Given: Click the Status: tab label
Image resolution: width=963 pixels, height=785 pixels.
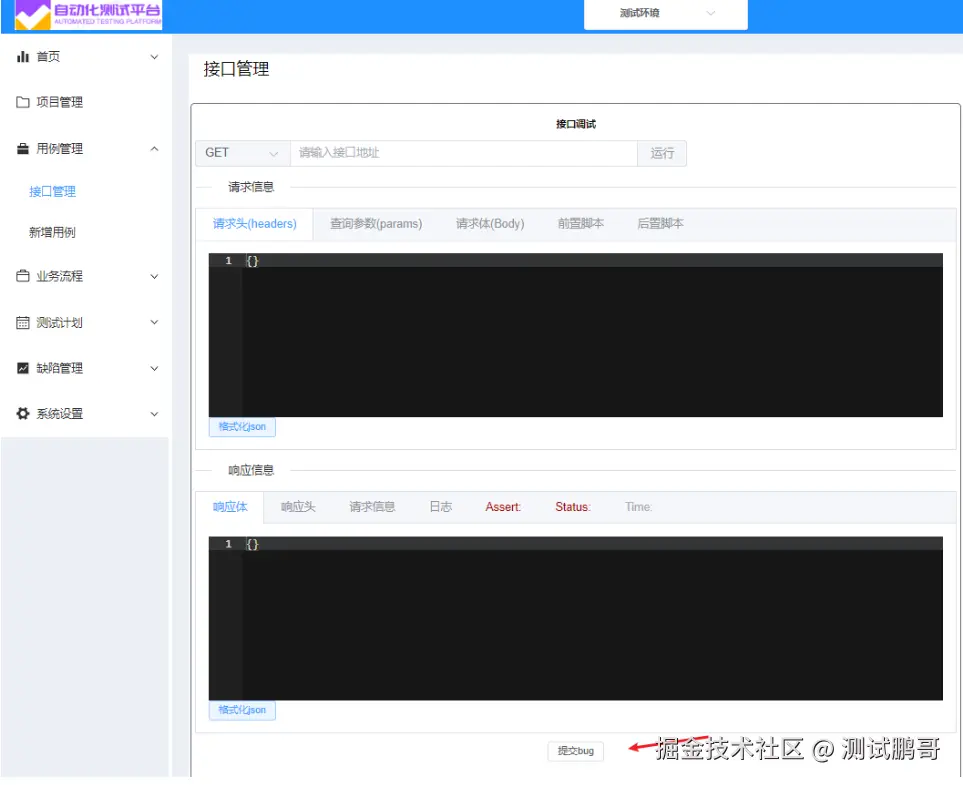Looking at the screenshot, I should tap(573, 507).
